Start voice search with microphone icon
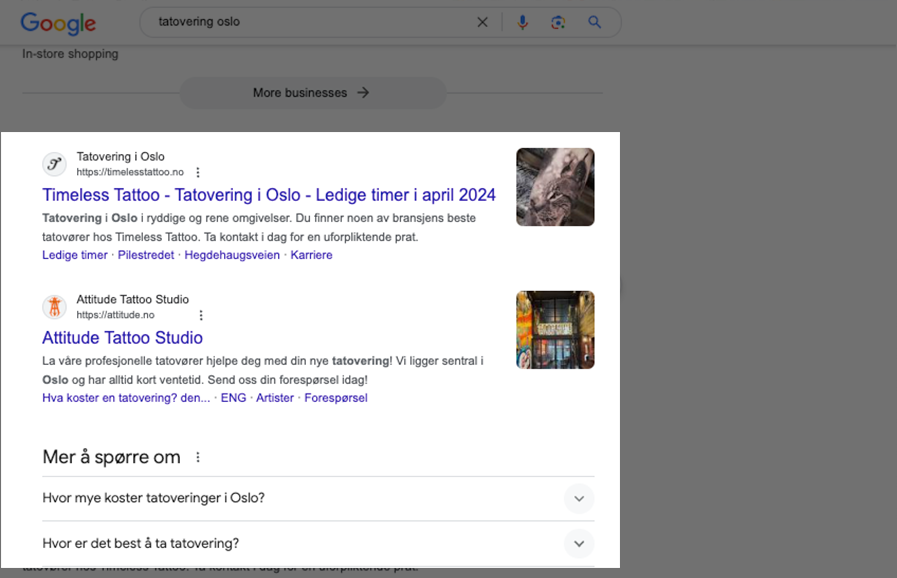This screenshot has width=897, height=578. 522,22
